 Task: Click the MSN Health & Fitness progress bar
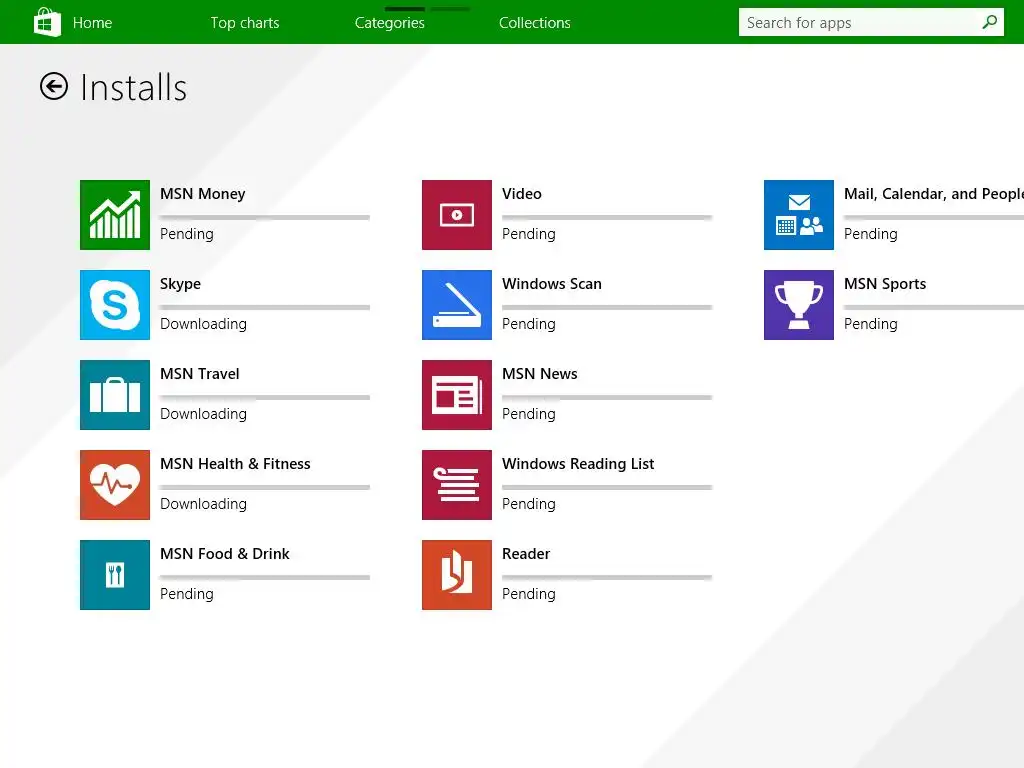(264, 488)
